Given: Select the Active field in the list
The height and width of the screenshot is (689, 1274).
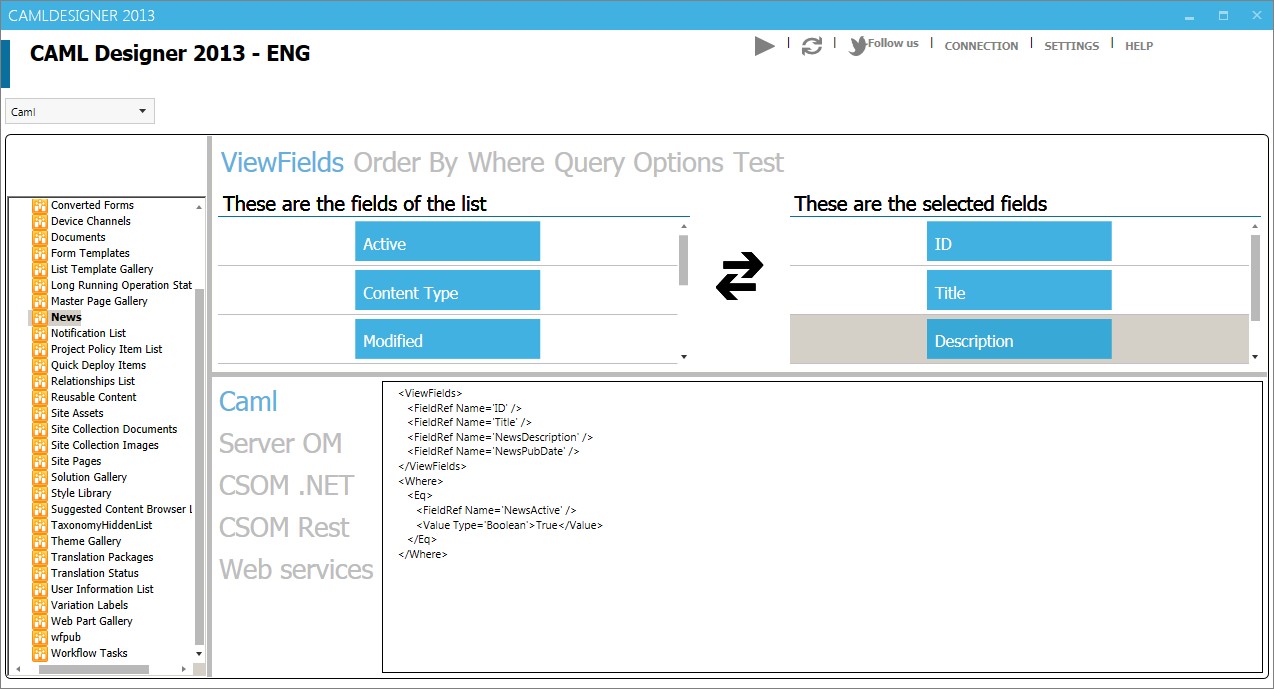Looking at the screenshot, I should 447,241.
